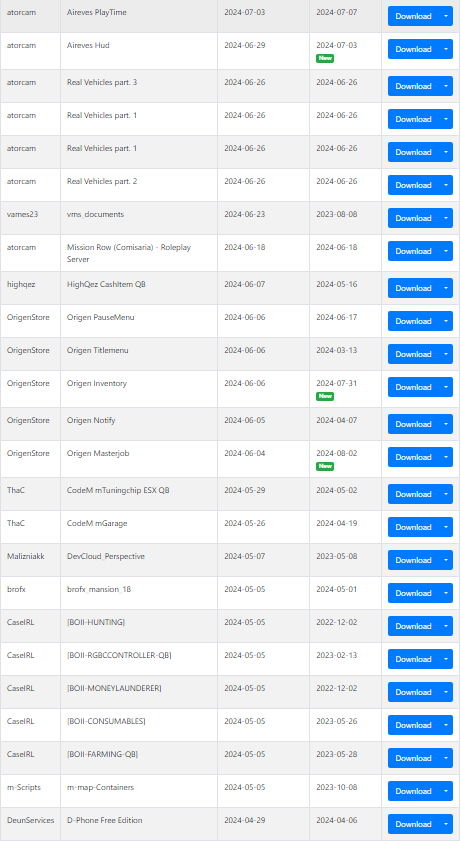This screenshot has width=461, height=841.
Task: Download CodeM mGarage
Action: [x=413, y=527]
